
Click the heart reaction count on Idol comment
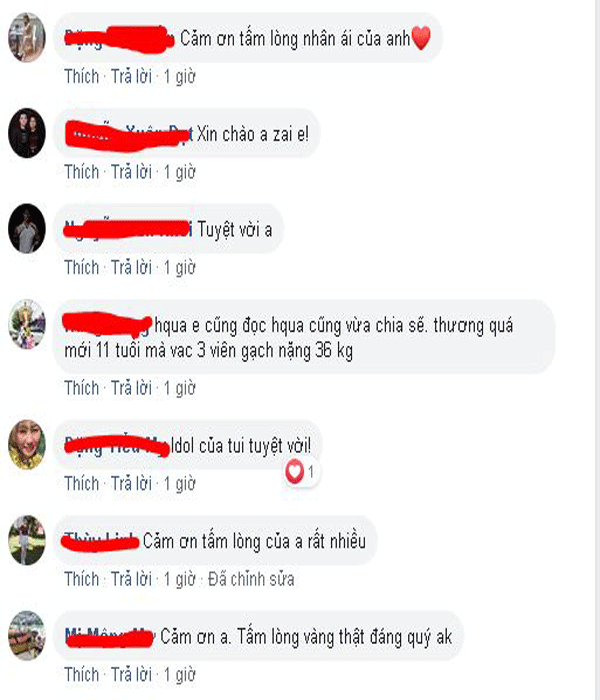point(301,472)
